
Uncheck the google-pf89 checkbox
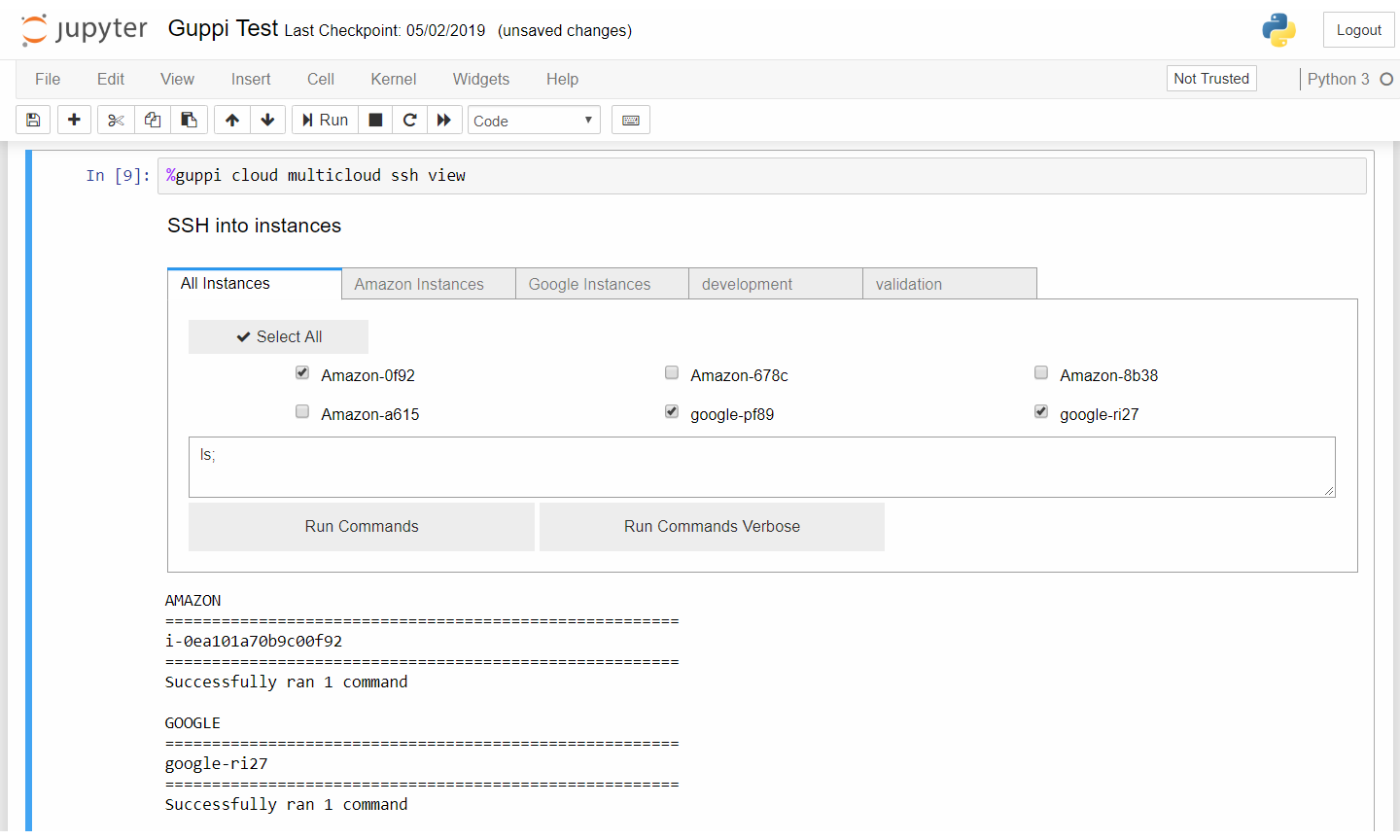tap(672, 412)
